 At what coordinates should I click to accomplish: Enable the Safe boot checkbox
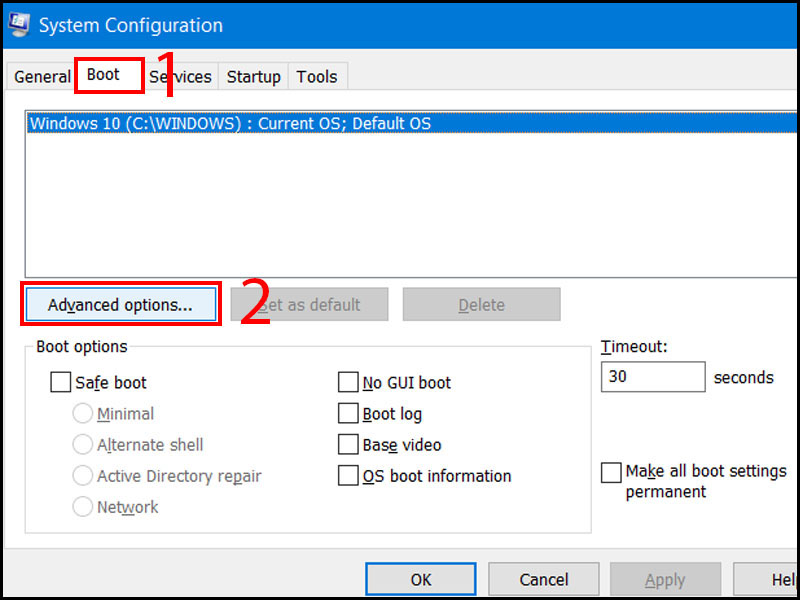(x=61, y=382)
